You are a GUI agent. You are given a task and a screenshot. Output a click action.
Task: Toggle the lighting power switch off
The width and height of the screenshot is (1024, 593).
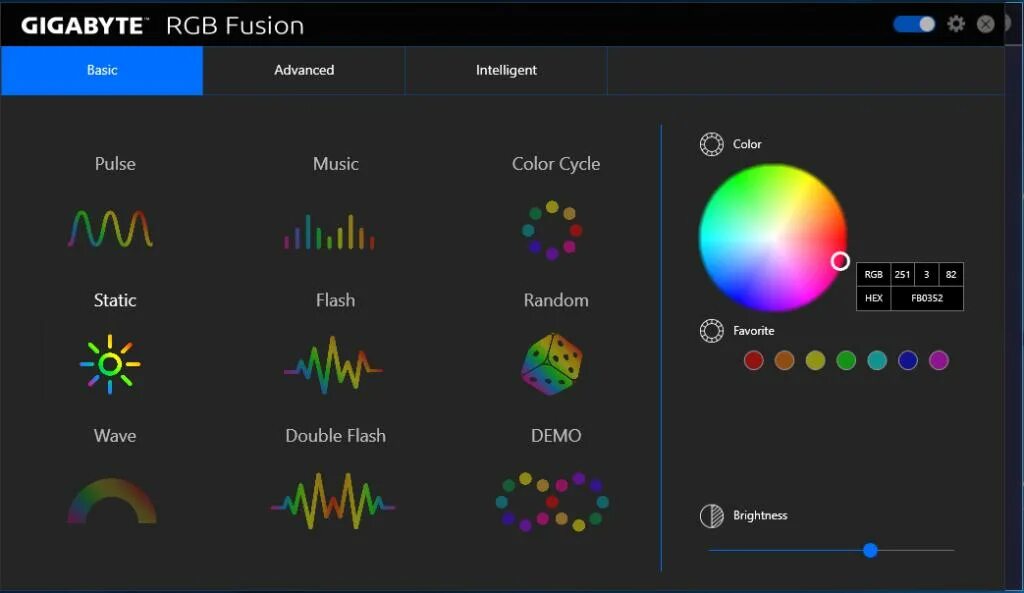[x=914, y=24]
